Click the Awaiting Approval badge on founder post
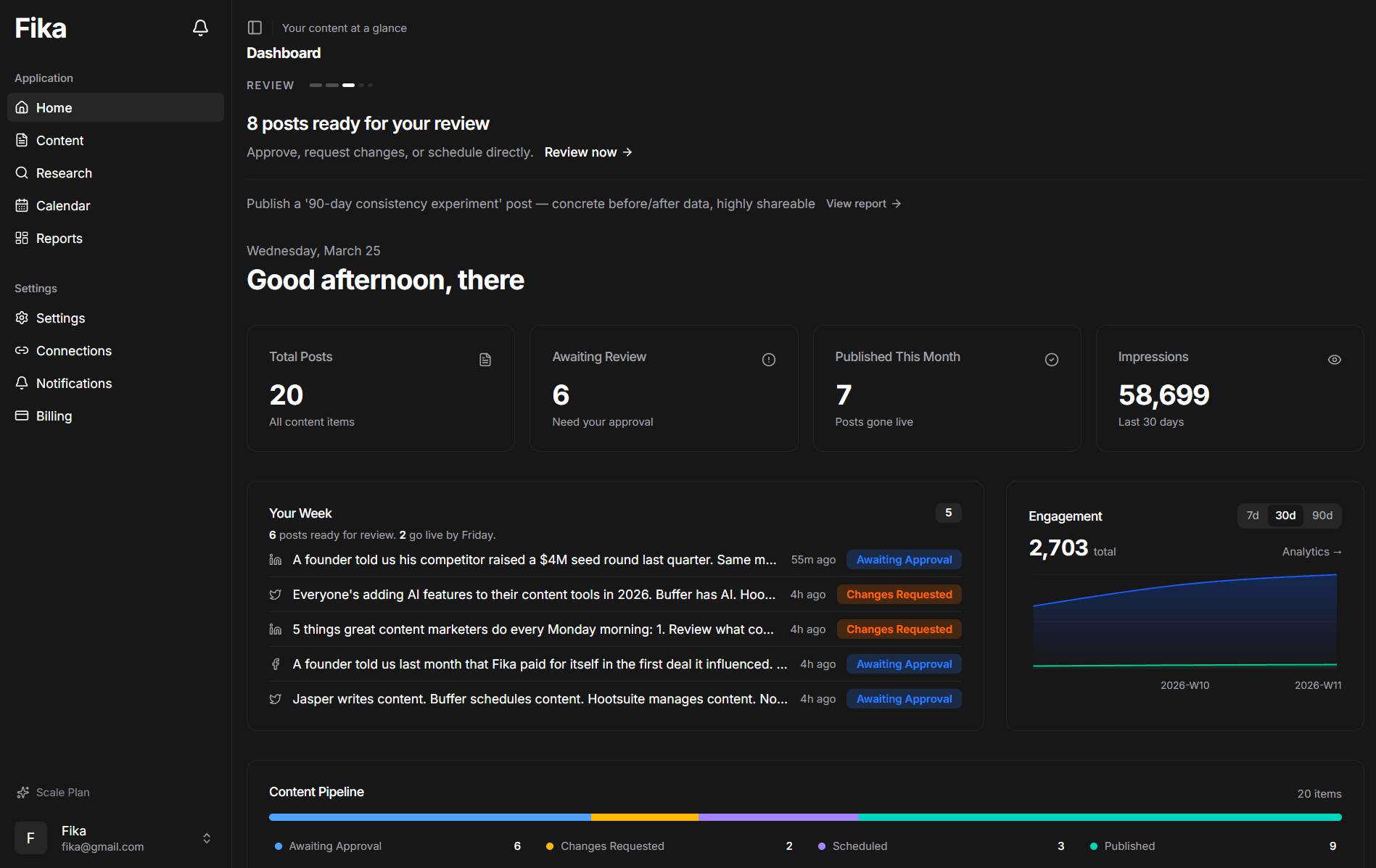Image resolution: width=1376 pixels, height=868 pixels. pos(903,559)
